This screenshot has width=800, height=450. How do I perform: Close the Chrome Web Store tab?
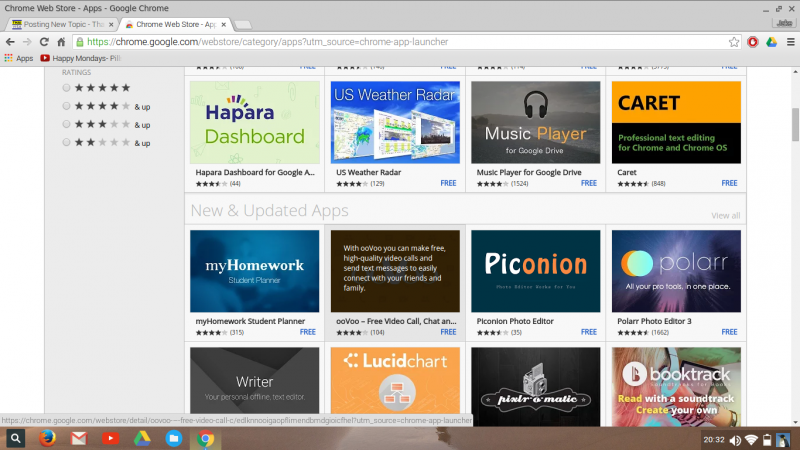coord(223,24)
